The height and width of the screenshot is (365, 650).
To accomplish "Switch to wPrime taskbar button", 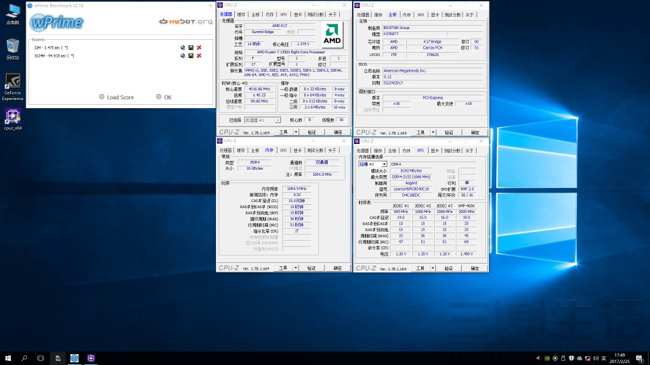I will (x=74, y=358).
